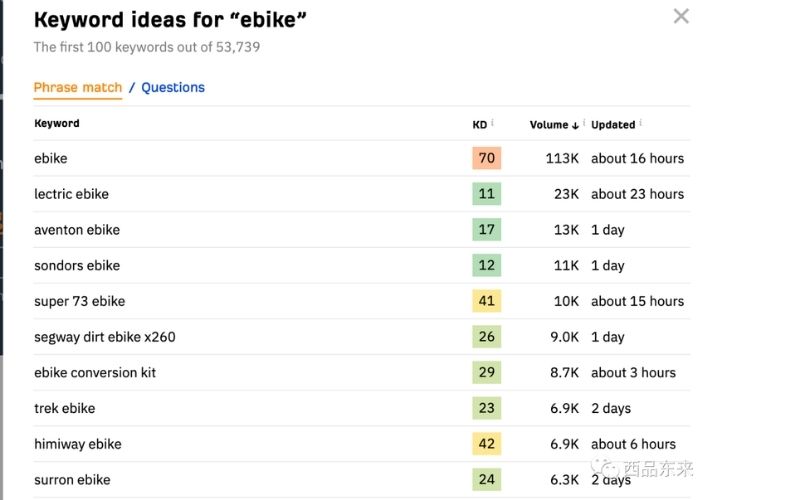Click the Volume column info icon
Image resolution: width=800 pixels, height=500 pixels.
point(584,122)
